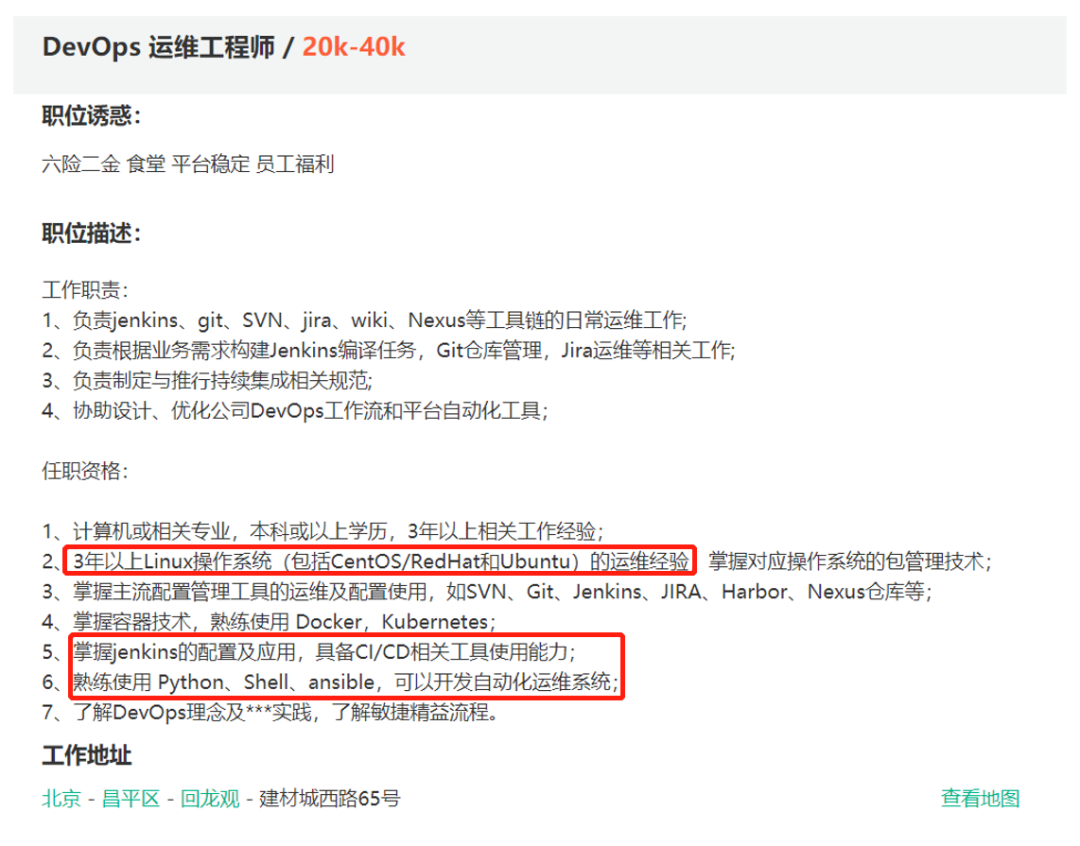
Task: Click the 职位描述 heading
Action: pyautogui.click(x=91, y=233)
